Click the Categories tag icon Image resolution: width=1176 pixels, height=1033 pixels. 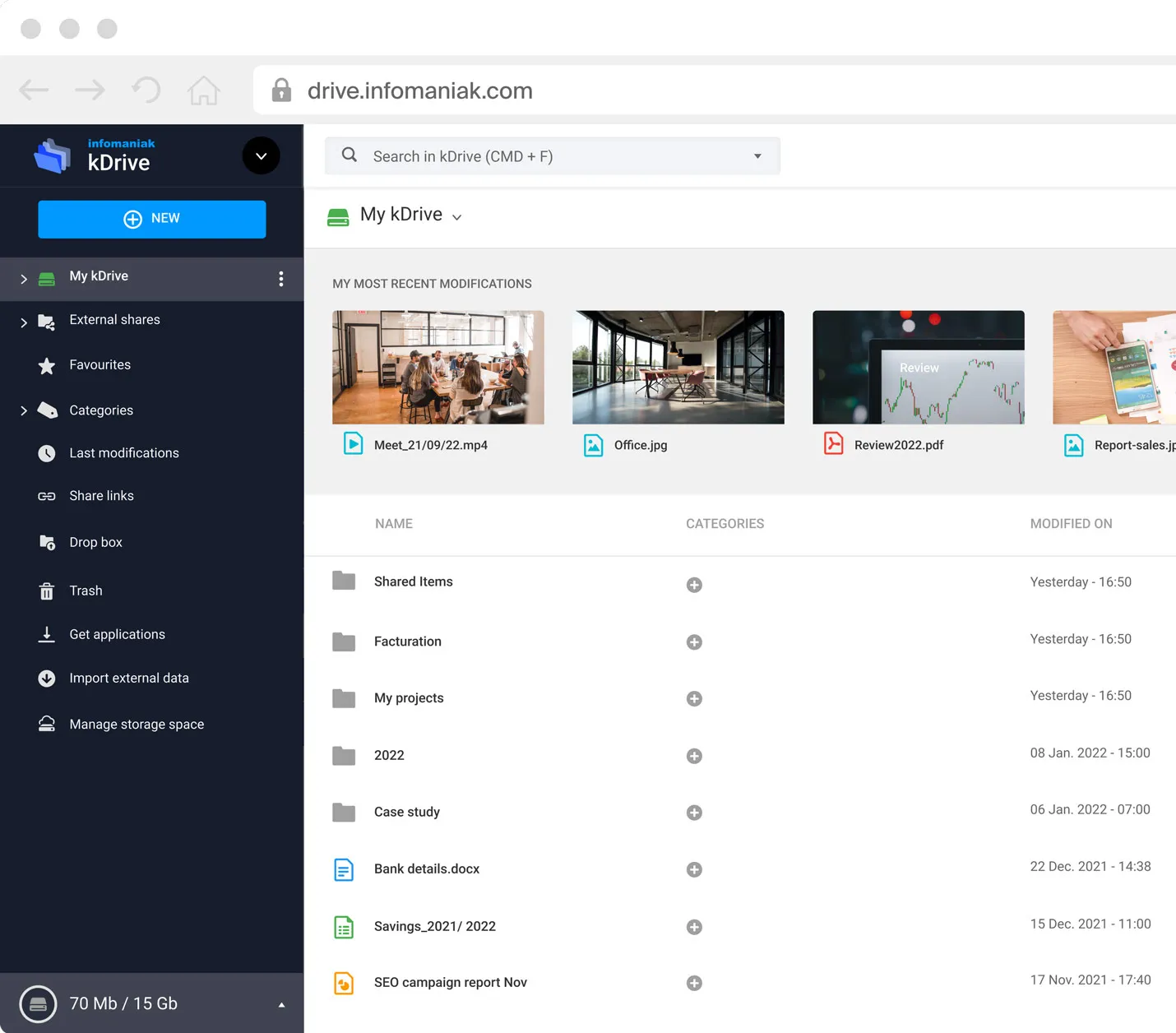click(x=47, y=410)
